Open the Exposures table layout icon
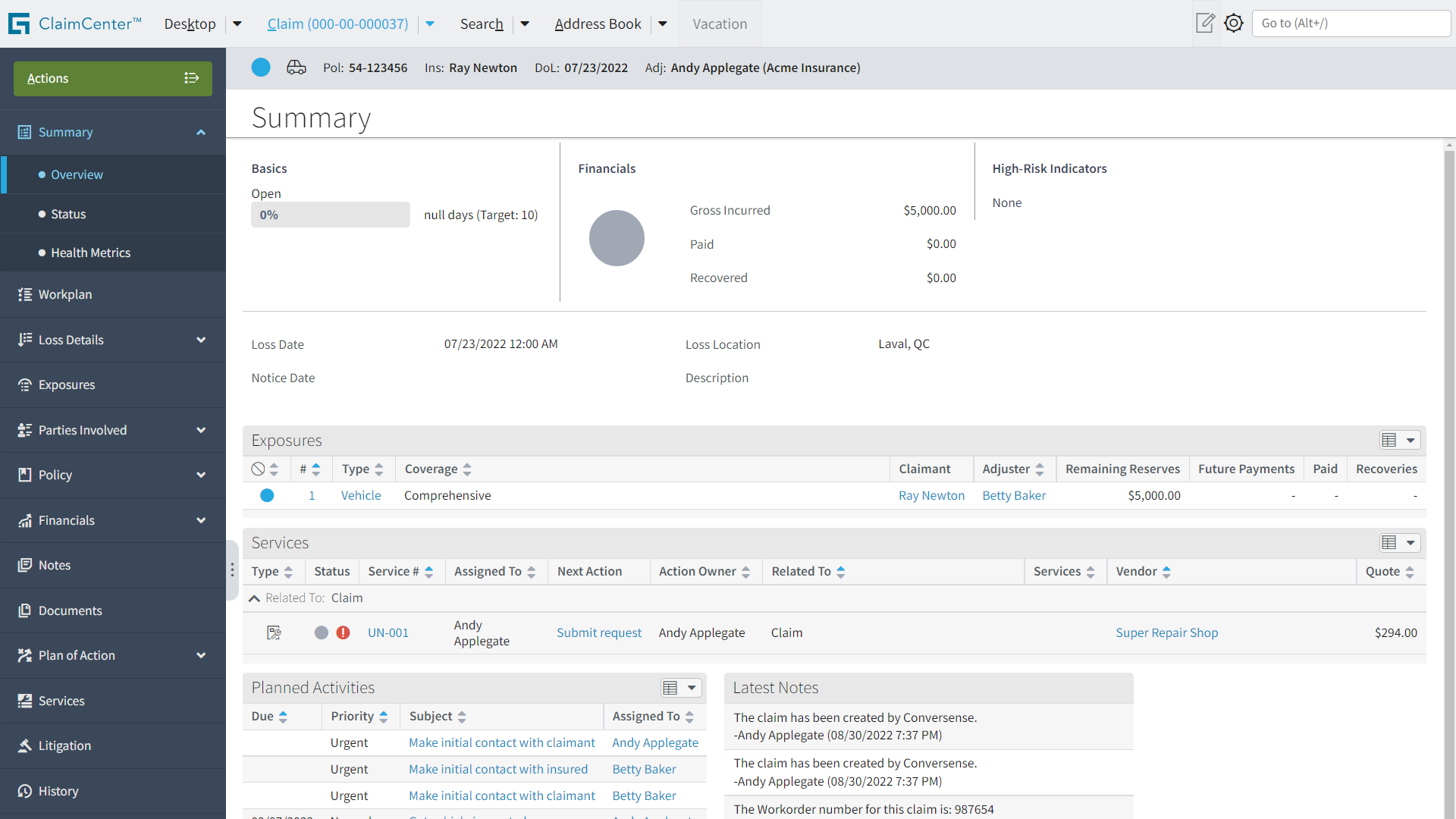Image resolution: width=1456 pixels, height=819 pixels. coord(1389,441)
